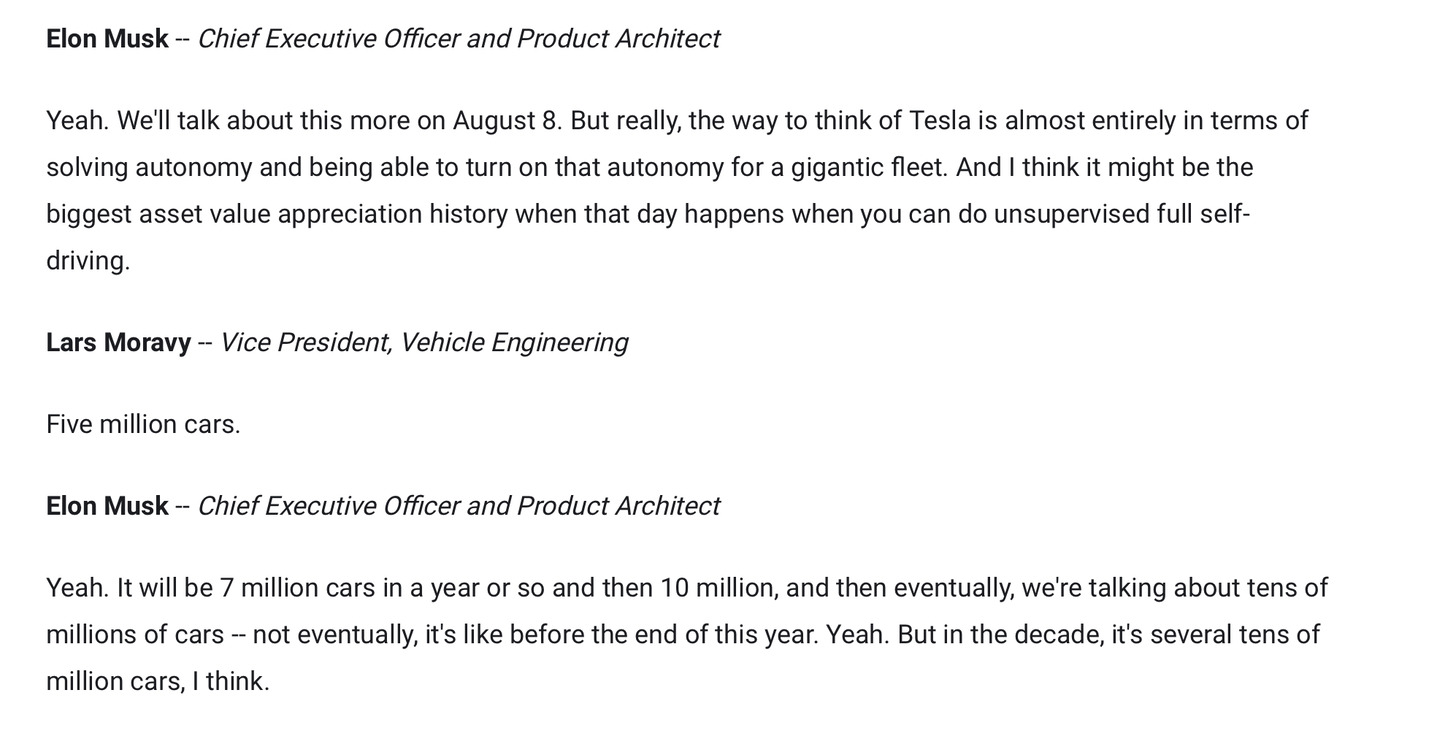Viewport: 1437px width, 736px height.
Task: Click Elon Musk's name above the August 8 paragraph
Action: tap(107, 39)
